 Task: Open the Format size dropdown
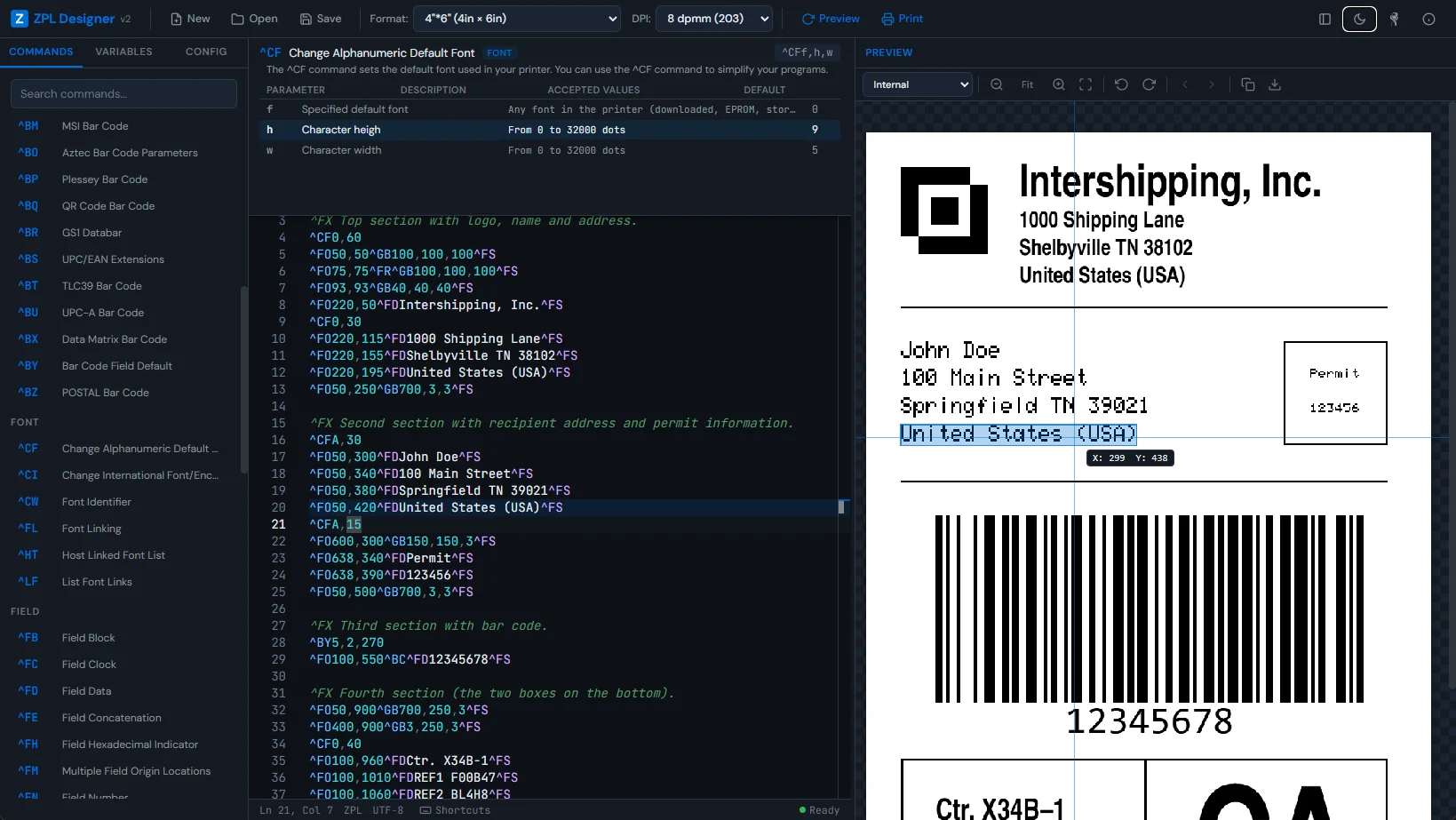516,18
